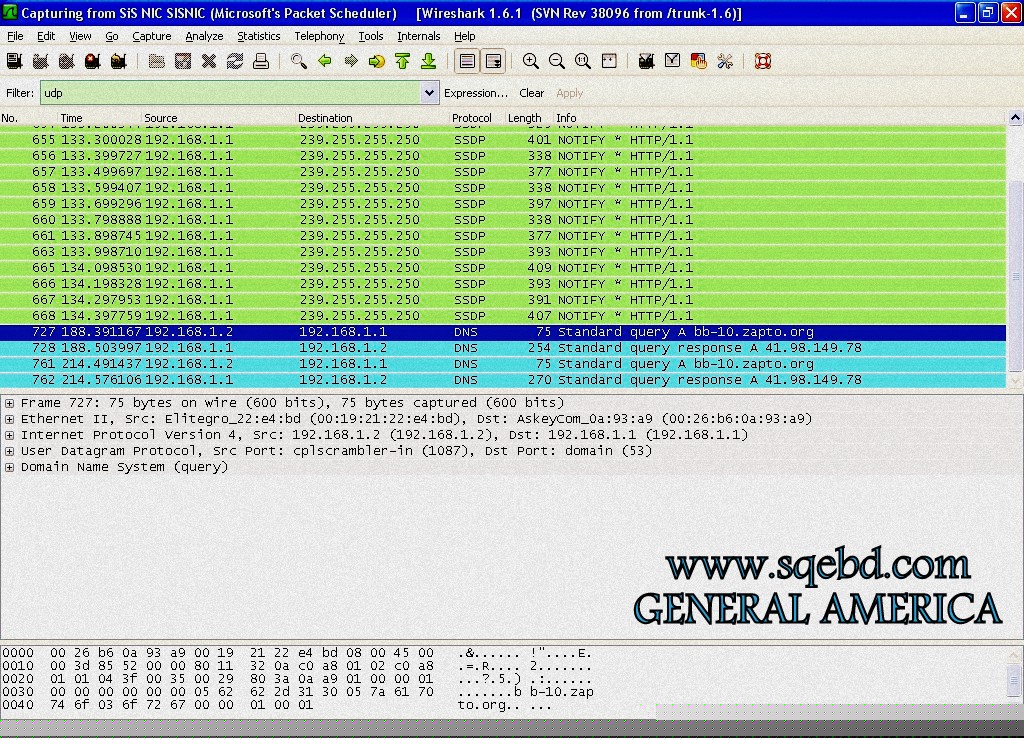
Task: Go to the first packet arrow icon
Action: (x=402, y=62)
